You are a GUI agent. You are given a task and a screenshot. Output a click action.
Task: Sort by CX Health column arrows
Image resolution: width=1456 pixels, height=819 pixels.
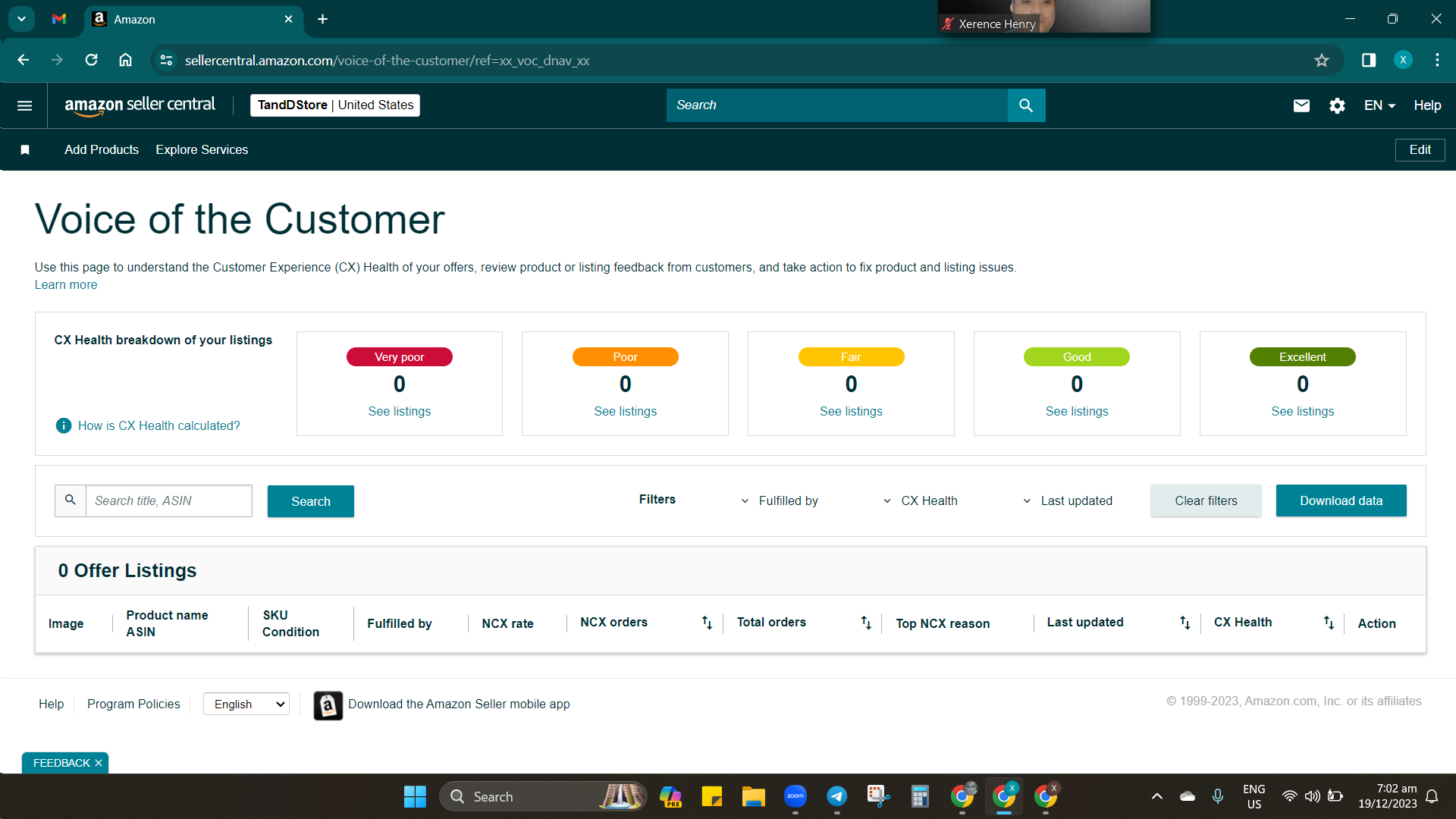[1329, 623]
